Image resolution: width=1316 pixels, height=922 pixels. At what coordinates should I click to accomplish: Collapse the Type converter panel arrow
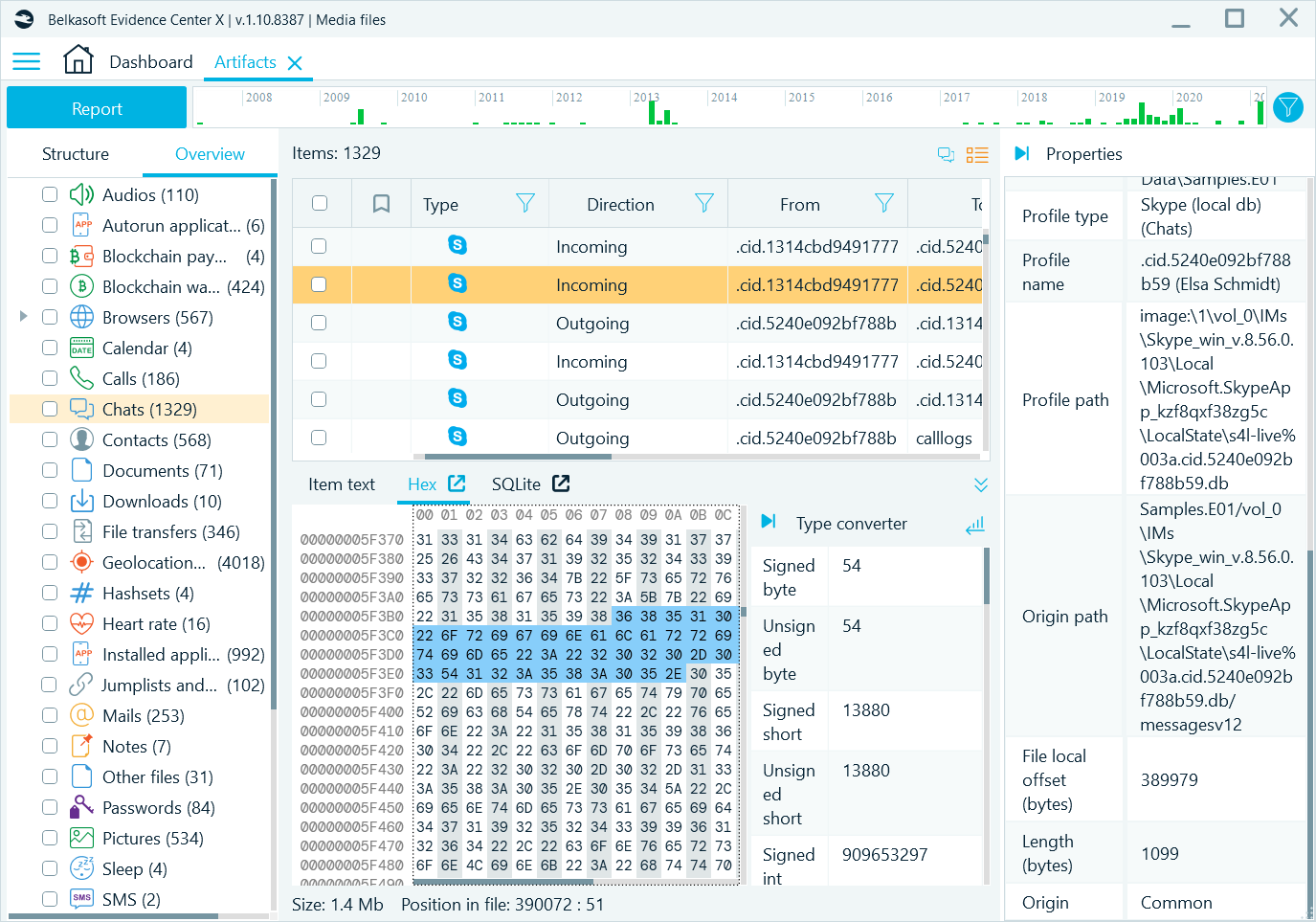pos(768,522)
